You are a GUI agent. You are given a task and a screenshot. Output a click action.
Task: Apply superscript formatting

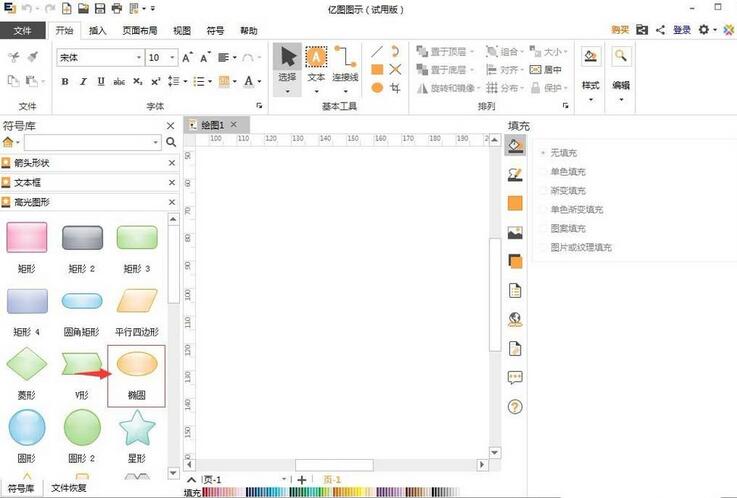point(156,81)
